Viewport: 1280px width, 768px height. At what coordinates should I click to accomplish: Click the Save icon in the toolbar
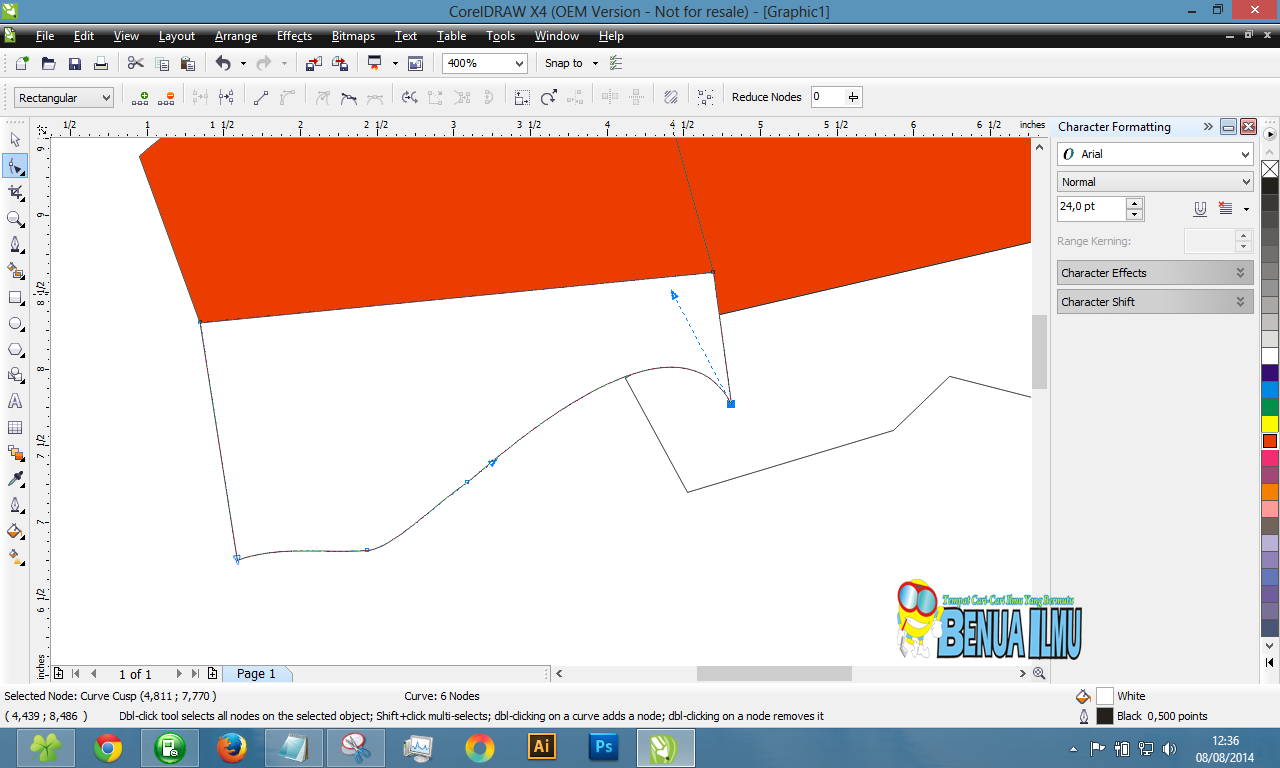75,63
